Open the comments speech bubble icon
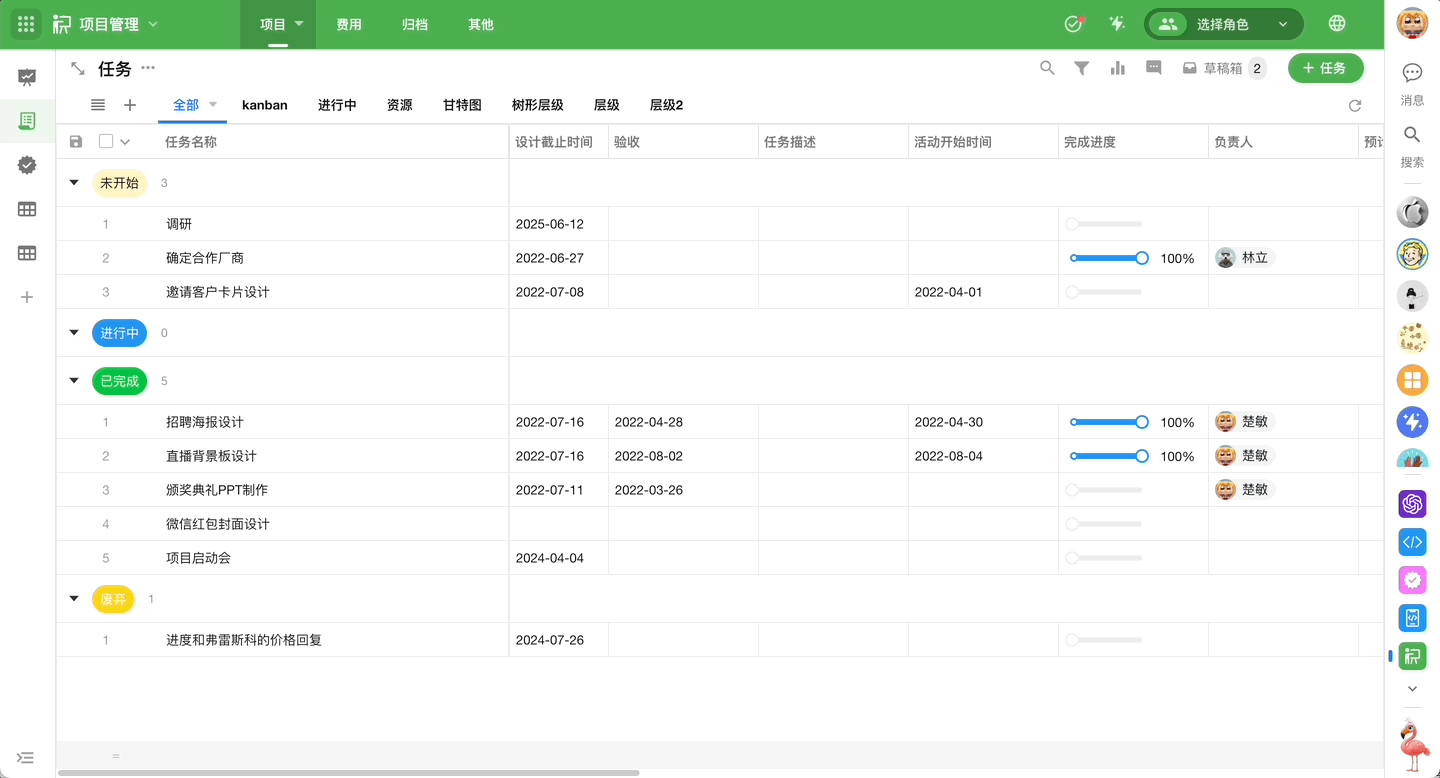This screenshot has height=778, width=1440. pos(1154,68)
